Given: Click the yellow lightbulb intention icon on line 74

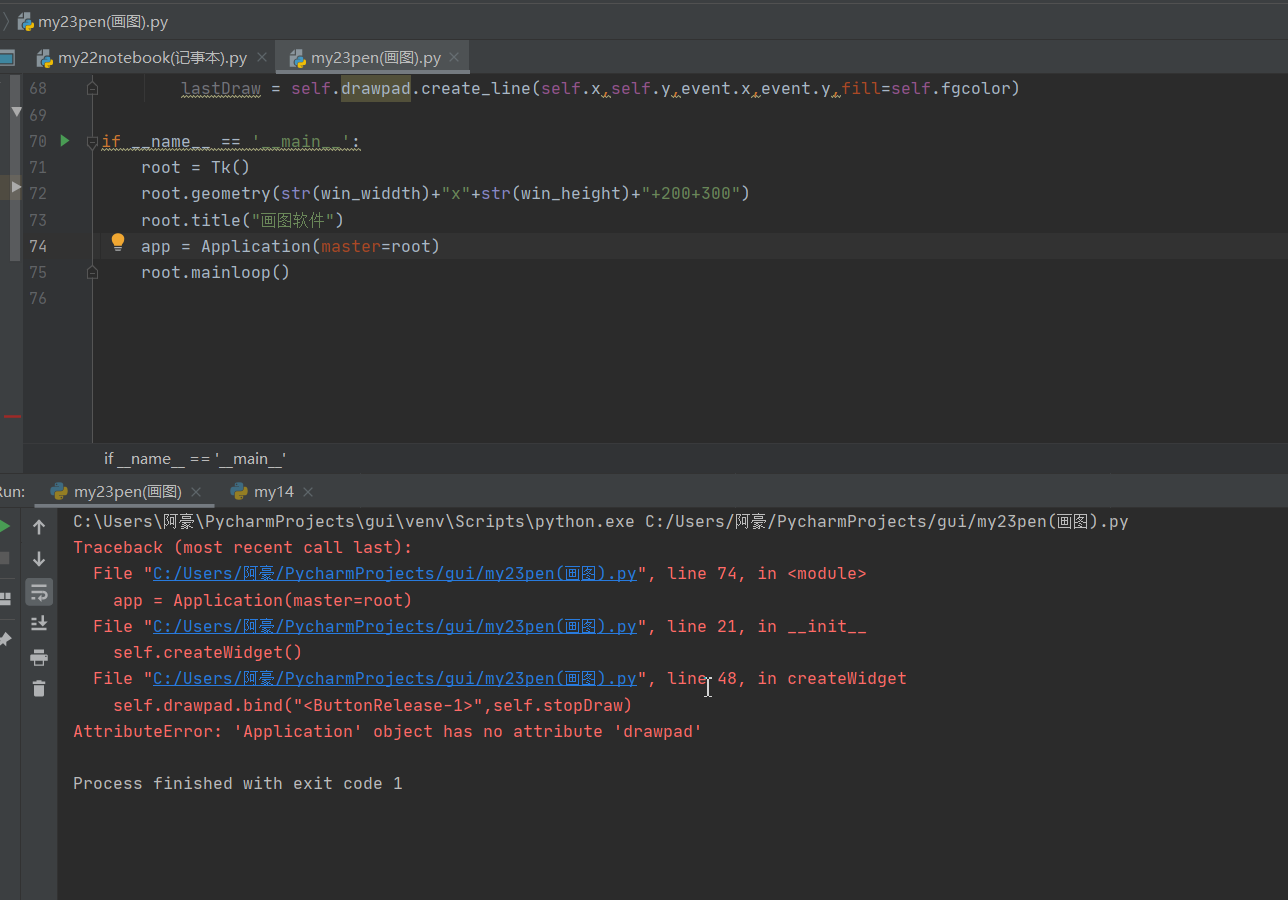Looking at the screenshot, I should click(x=118, y=242).
